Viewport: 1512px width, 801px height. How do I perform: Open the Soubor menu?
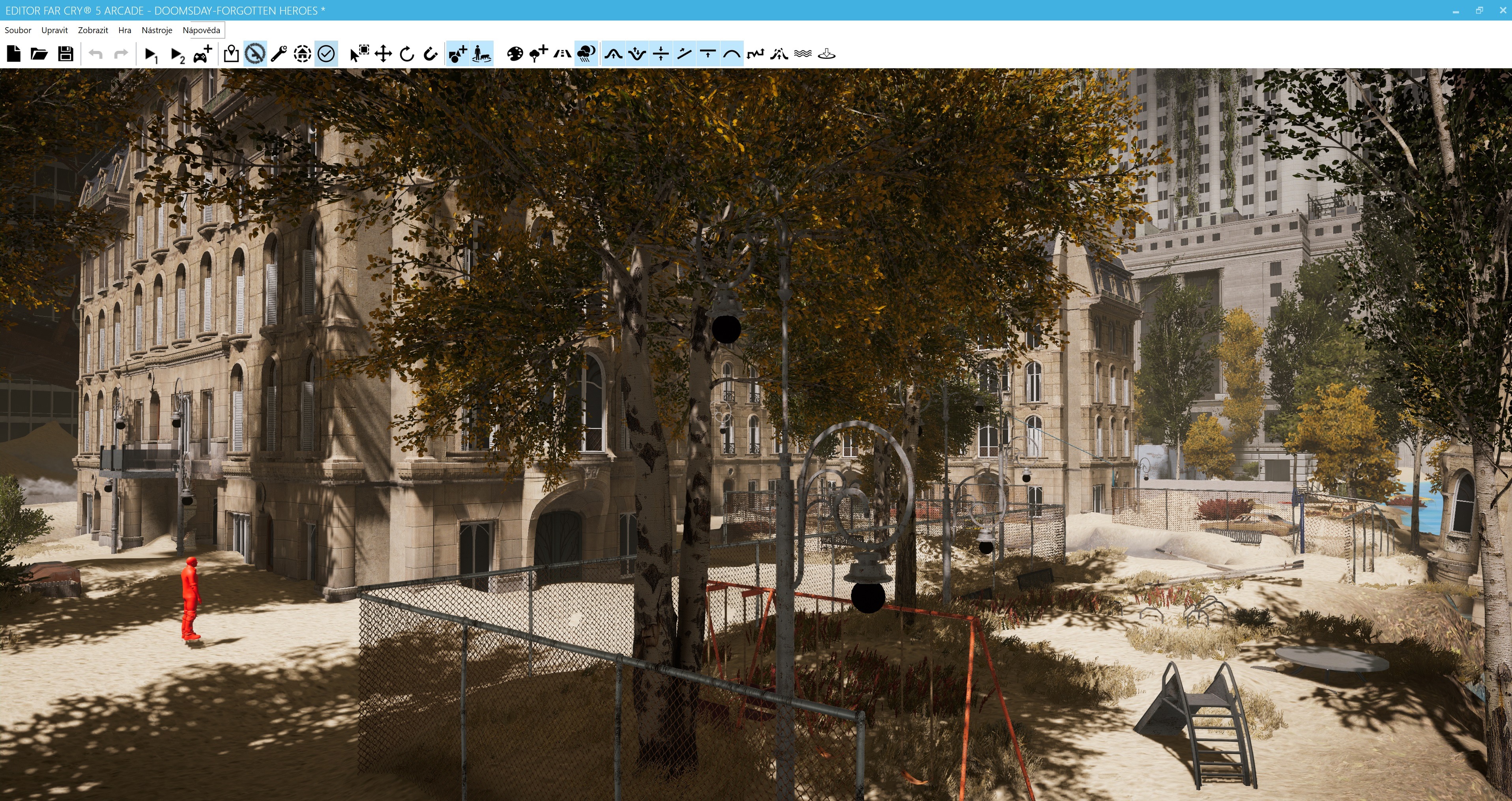pos(18,30)
